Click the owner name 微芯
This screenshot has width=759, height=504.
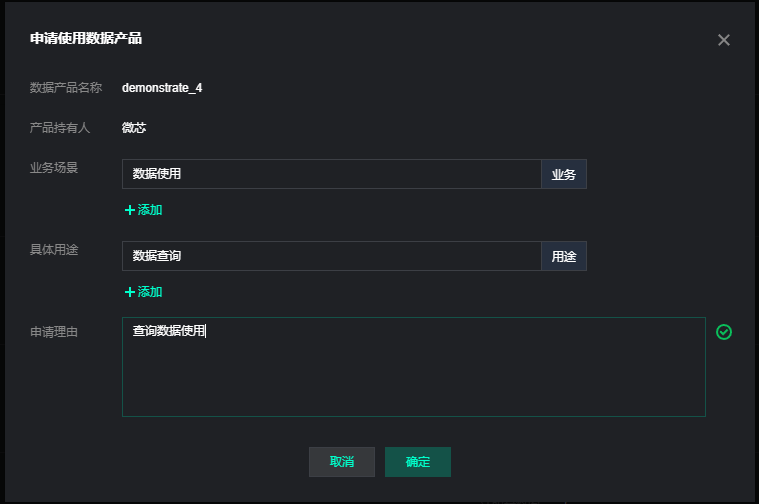pyautogui.click(x=134, y=128)
